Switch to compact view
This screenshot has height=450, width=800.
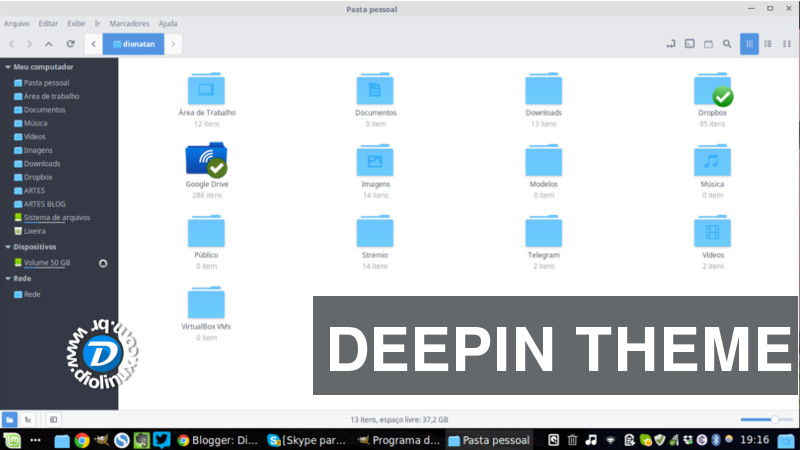click(x=787, y=44)
